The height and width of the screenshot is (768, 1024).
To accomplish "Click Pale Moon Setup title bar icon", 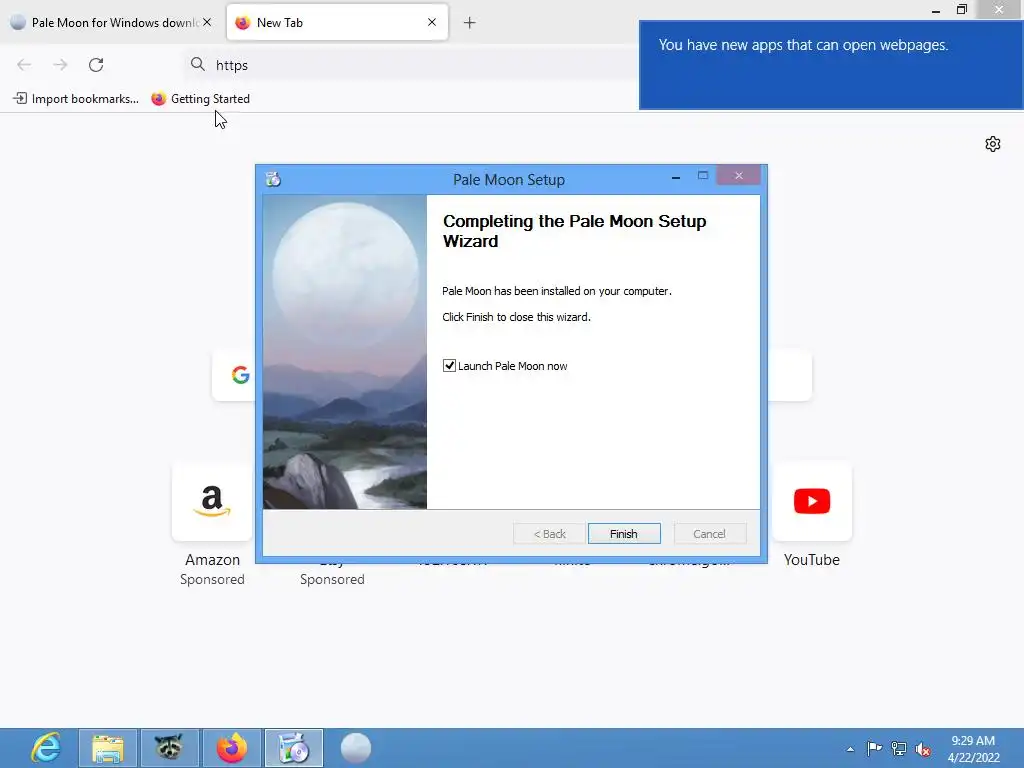I will (274, 179).
